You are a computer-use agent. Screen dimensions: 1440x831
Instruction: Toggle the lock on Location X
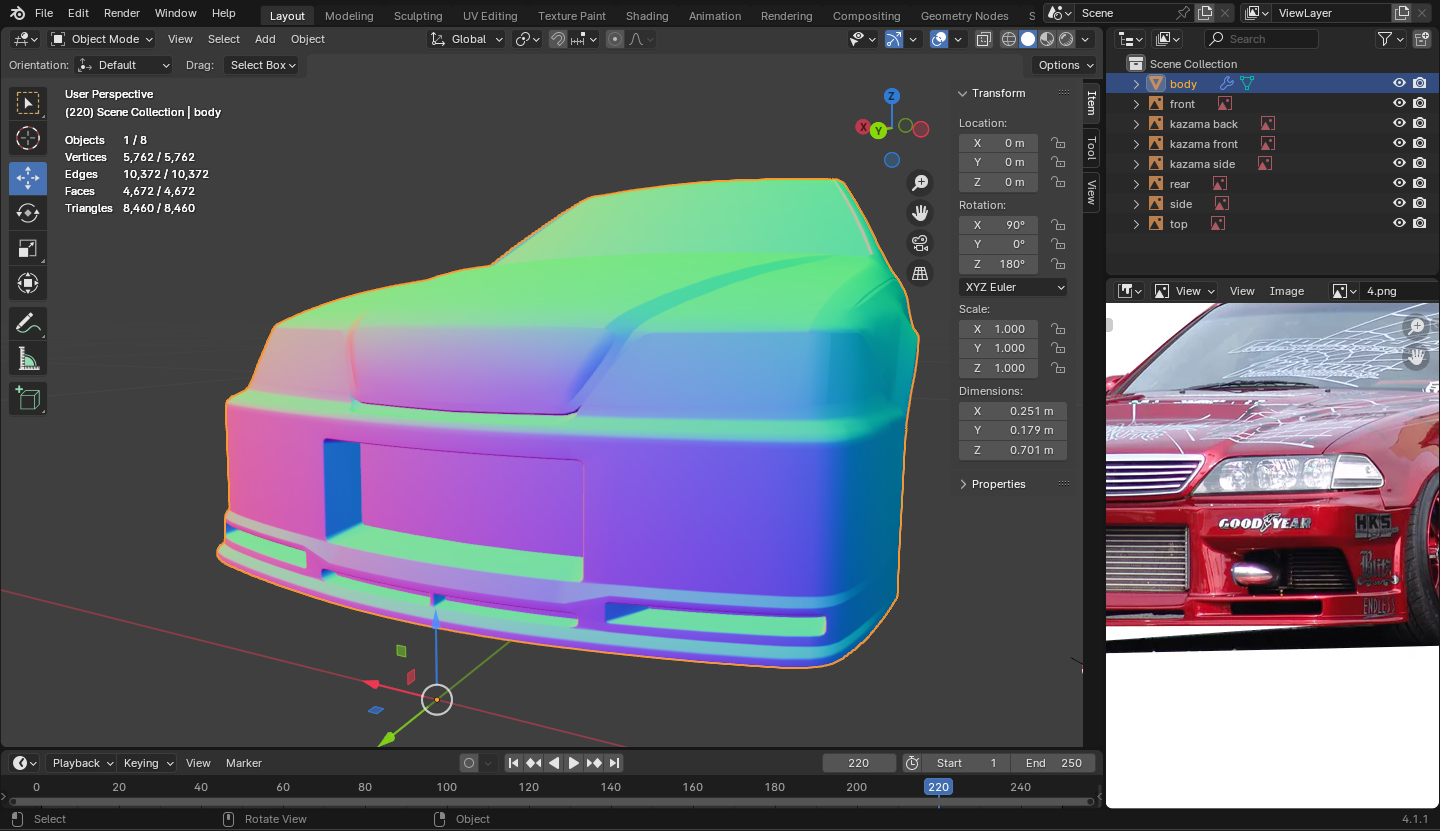pos(1057,143)
